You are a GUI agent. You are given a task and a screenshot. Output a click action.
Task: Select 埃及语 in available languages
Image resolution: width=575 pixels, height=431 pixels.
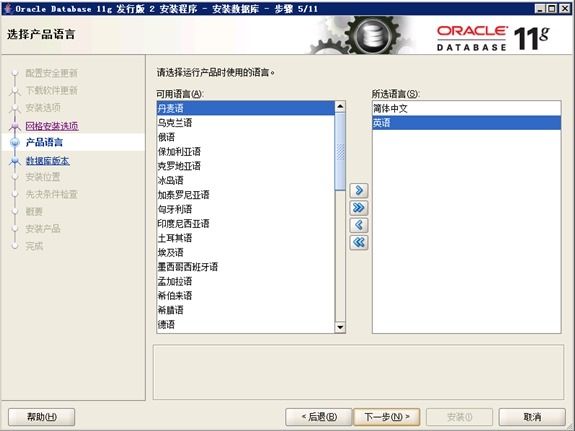click(246, 252)
